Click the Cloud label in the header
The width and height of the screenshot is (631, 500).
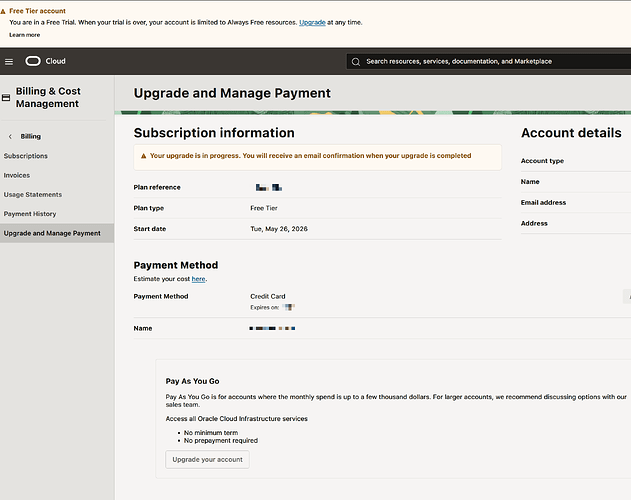click(x=56, y=61)
